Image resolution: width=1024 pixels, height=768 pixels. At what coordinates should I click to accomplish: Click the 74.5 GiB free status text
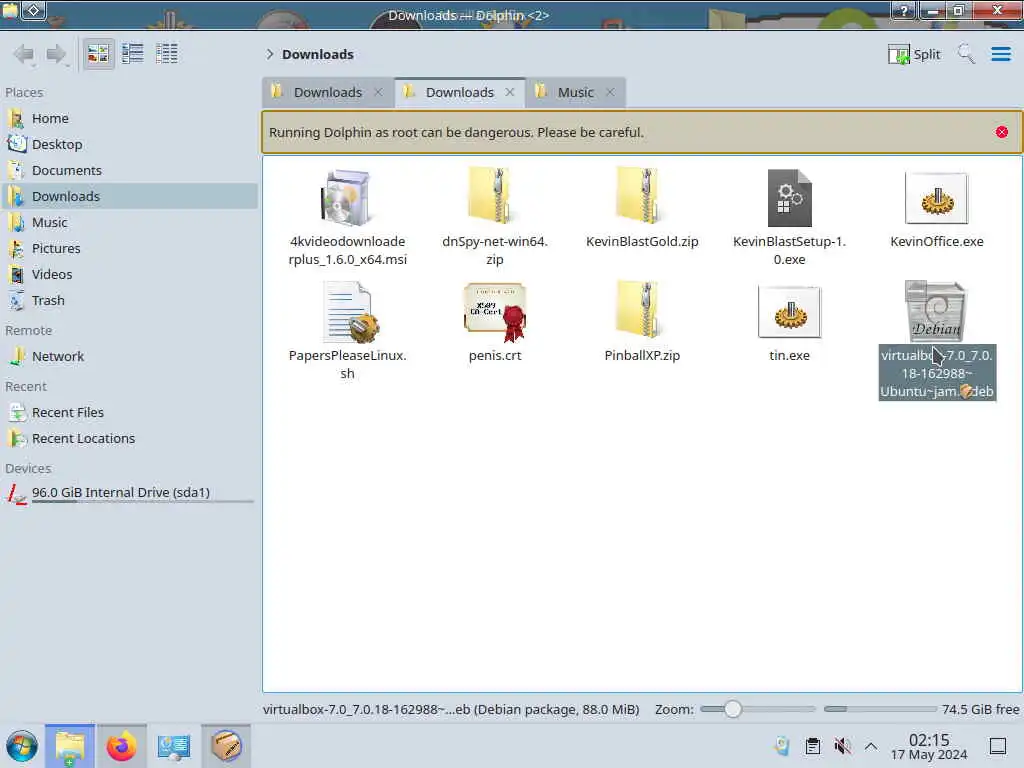[980, 709]
